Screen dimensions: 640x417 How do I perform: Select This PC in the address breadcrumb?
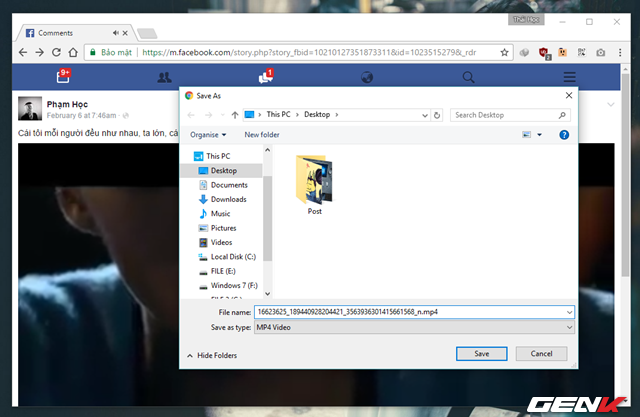(x=278, y=115)
